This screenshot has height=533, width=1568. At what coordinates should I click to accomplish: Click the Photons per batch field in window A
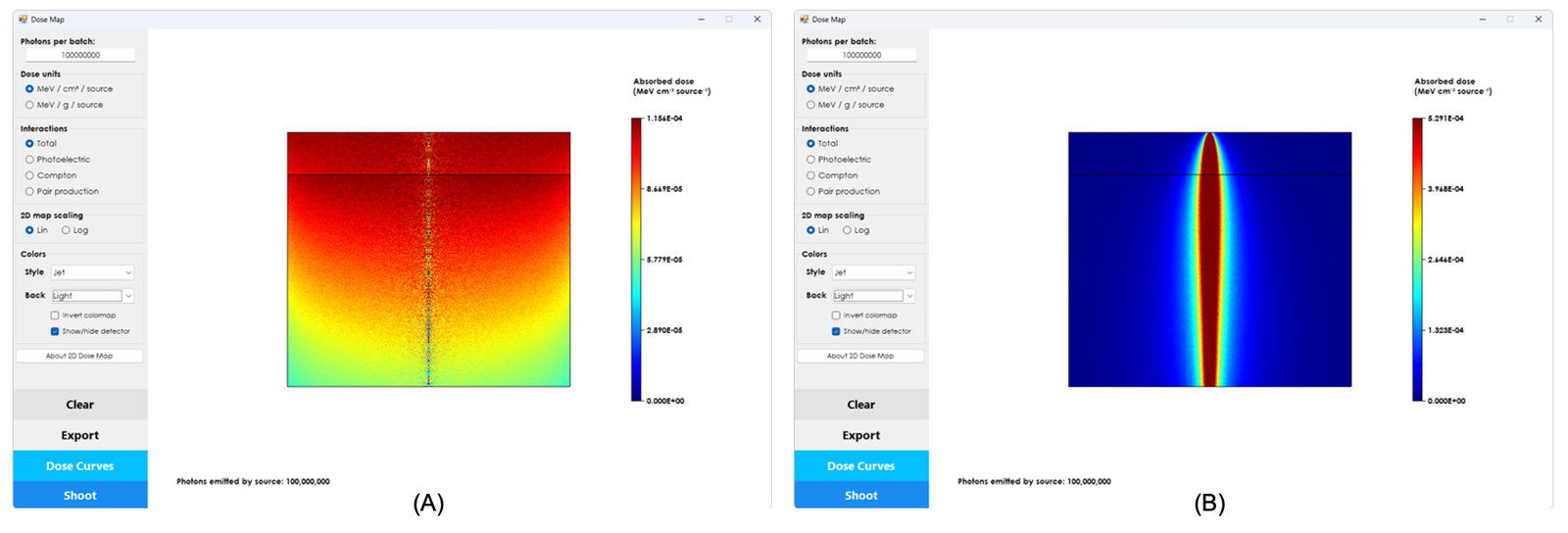(80, 55)
